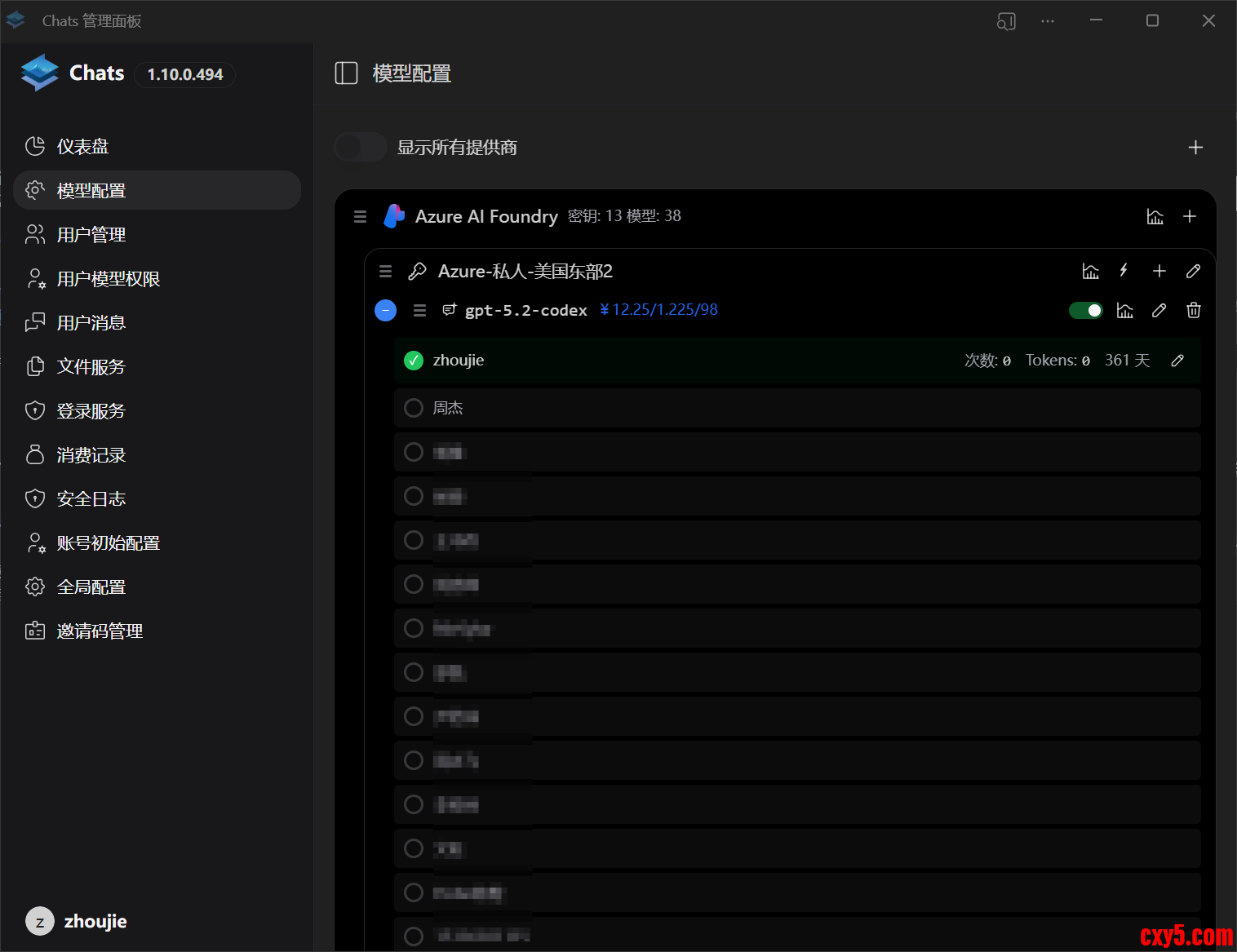The image size is (1237, 952).
Task: Select the radio button for user 周杰
Action: click(x=414, y=408)
